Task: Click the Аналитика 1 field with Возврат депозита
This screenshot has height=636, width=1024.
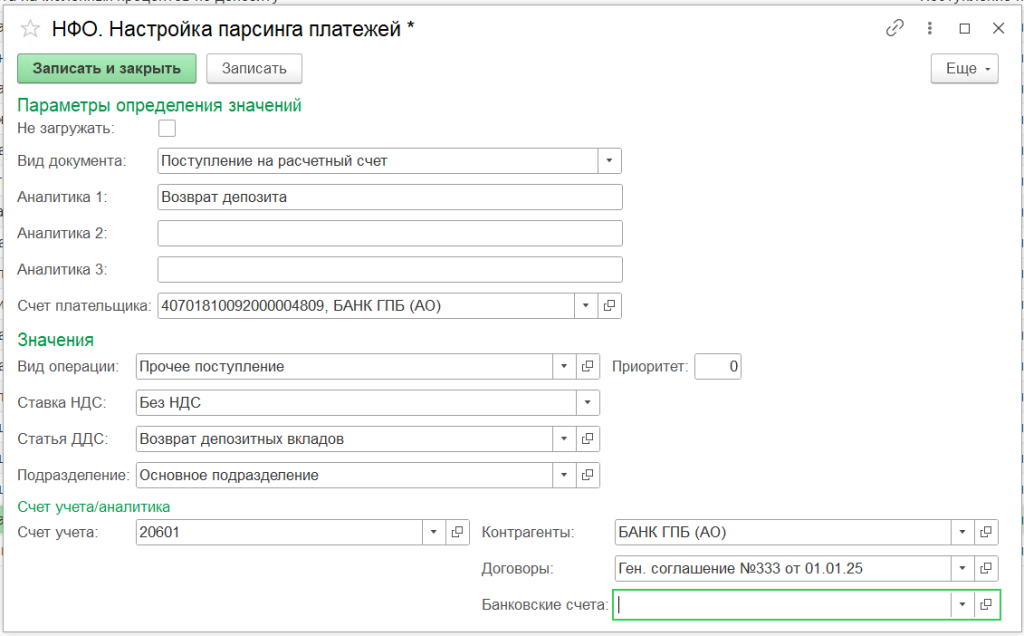Action: coord(390,197)
